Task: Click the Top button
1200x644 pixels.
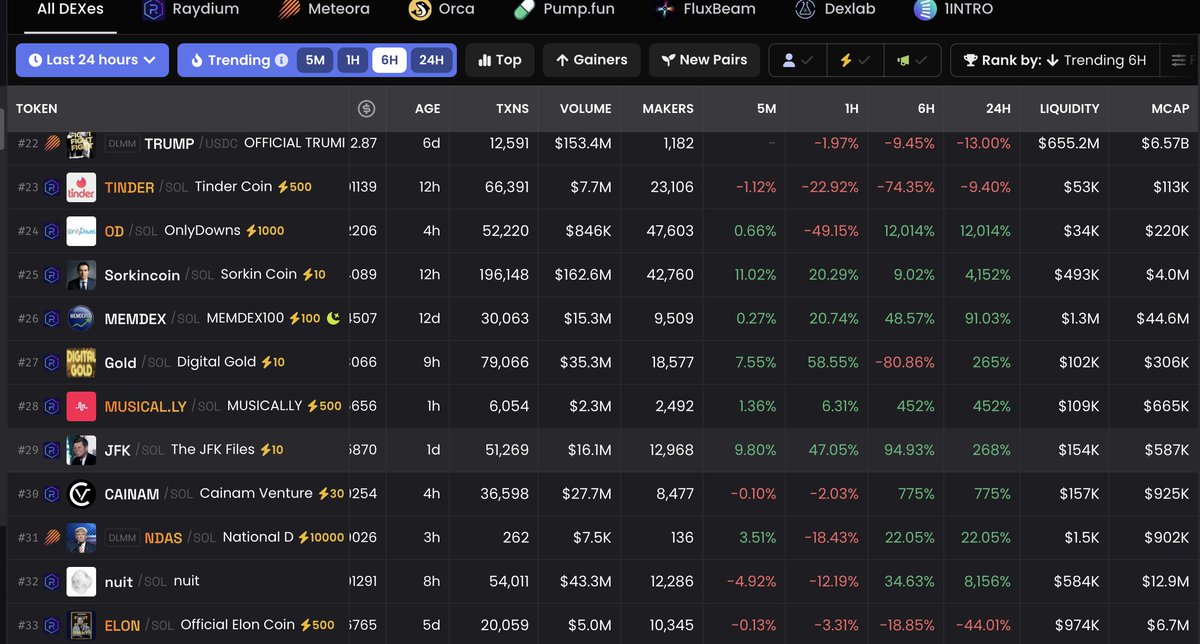Action: [x=499, y=60]
